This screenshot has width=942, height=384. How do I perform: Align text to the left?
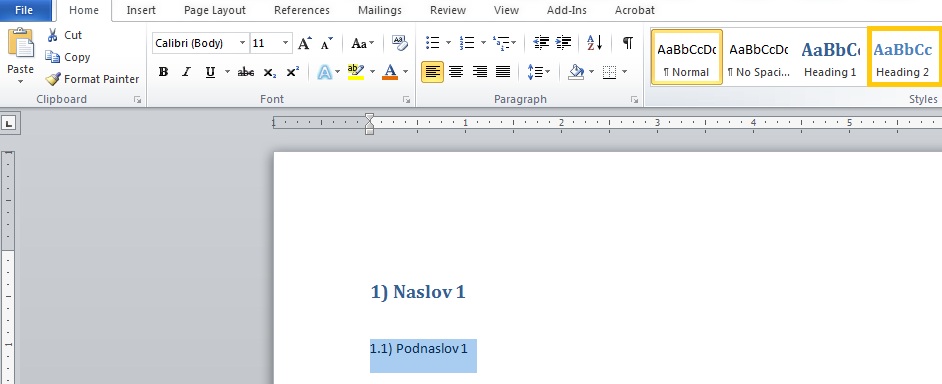pyautogui.click(x=433, y=72)
